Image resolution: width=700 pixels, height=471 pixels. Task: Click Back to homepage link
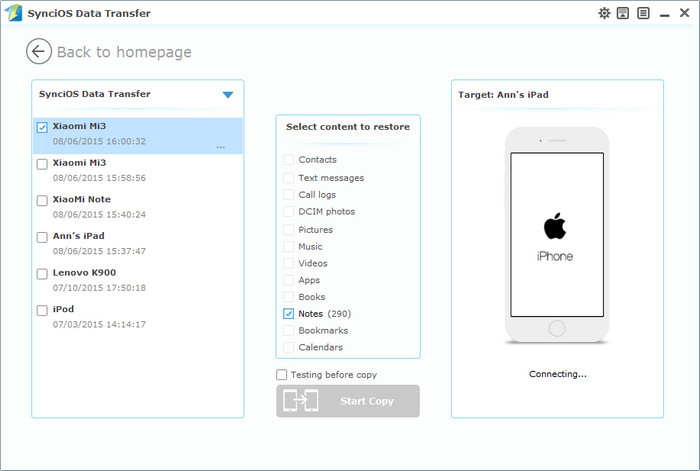124,52
